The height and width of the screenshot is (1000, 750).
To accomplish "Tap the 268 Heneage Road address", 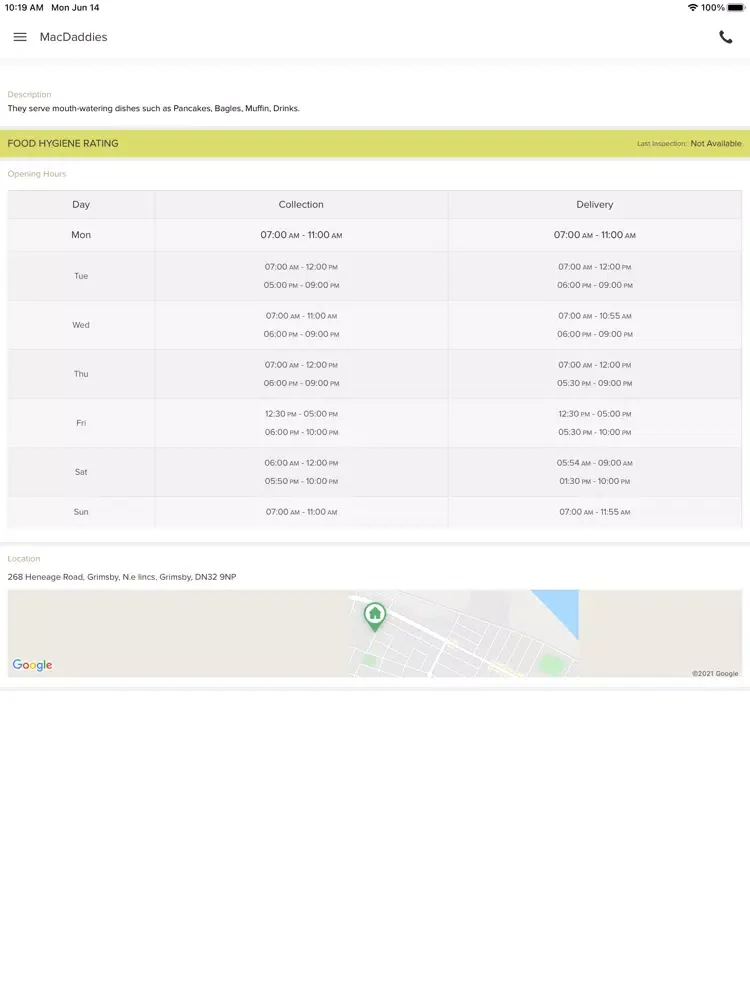I will 122,577.
